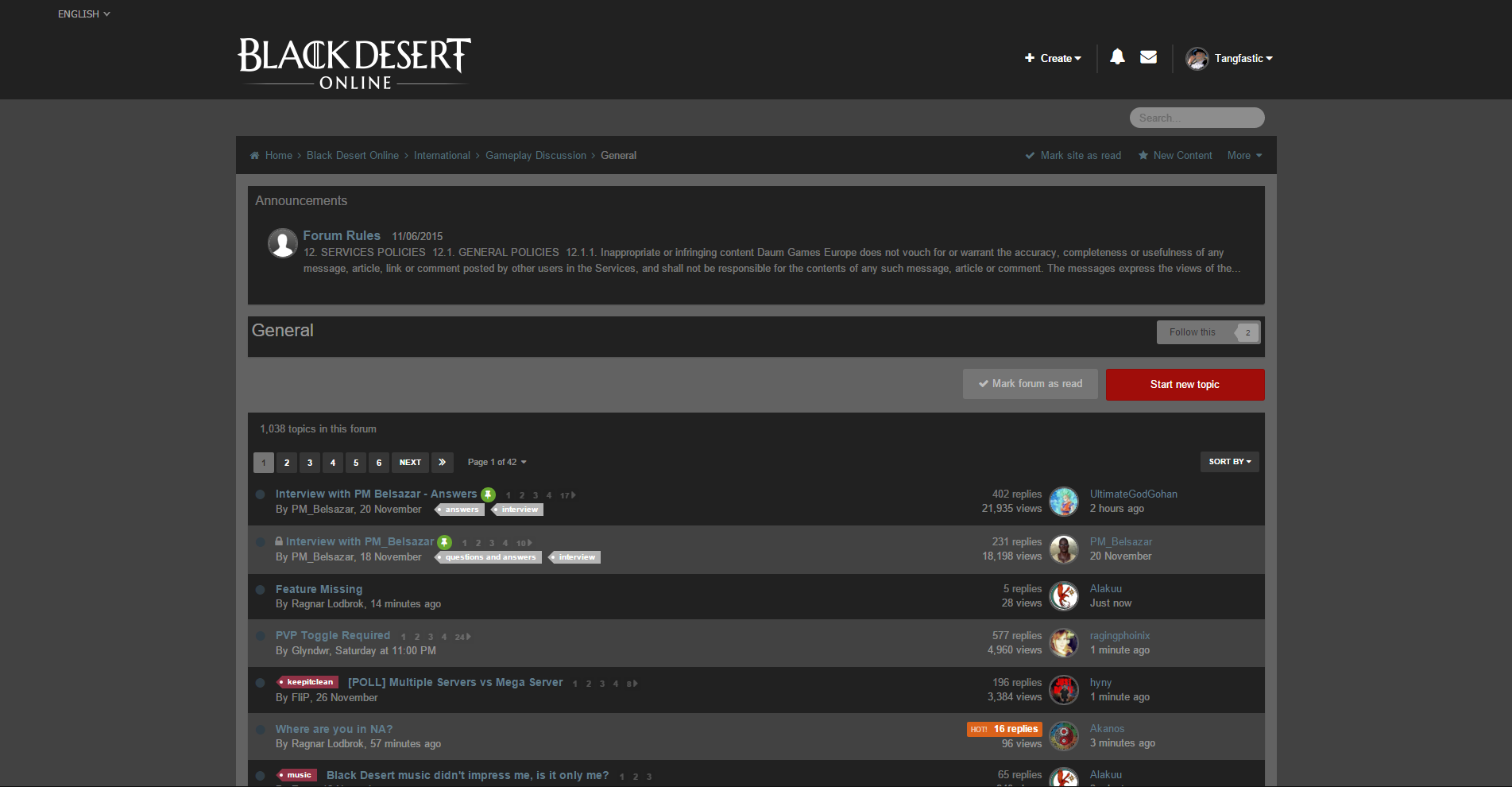
Task: Open Interview with PM Belsazar - Answers topic
Action: pos(376,494)
